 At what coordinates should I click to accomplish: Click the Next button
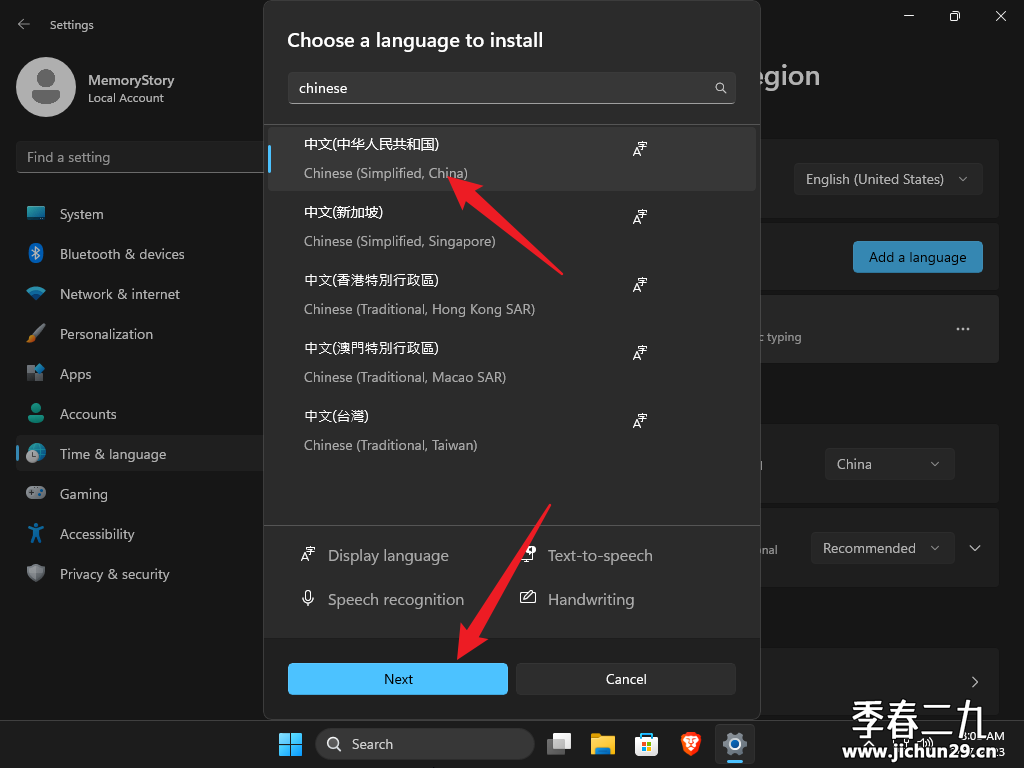click(x=398, y=679)
